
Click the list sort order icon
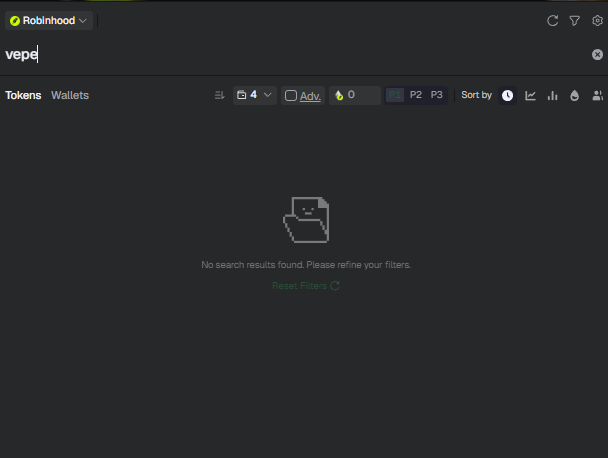pyautogui.click(x=219, y=95)
